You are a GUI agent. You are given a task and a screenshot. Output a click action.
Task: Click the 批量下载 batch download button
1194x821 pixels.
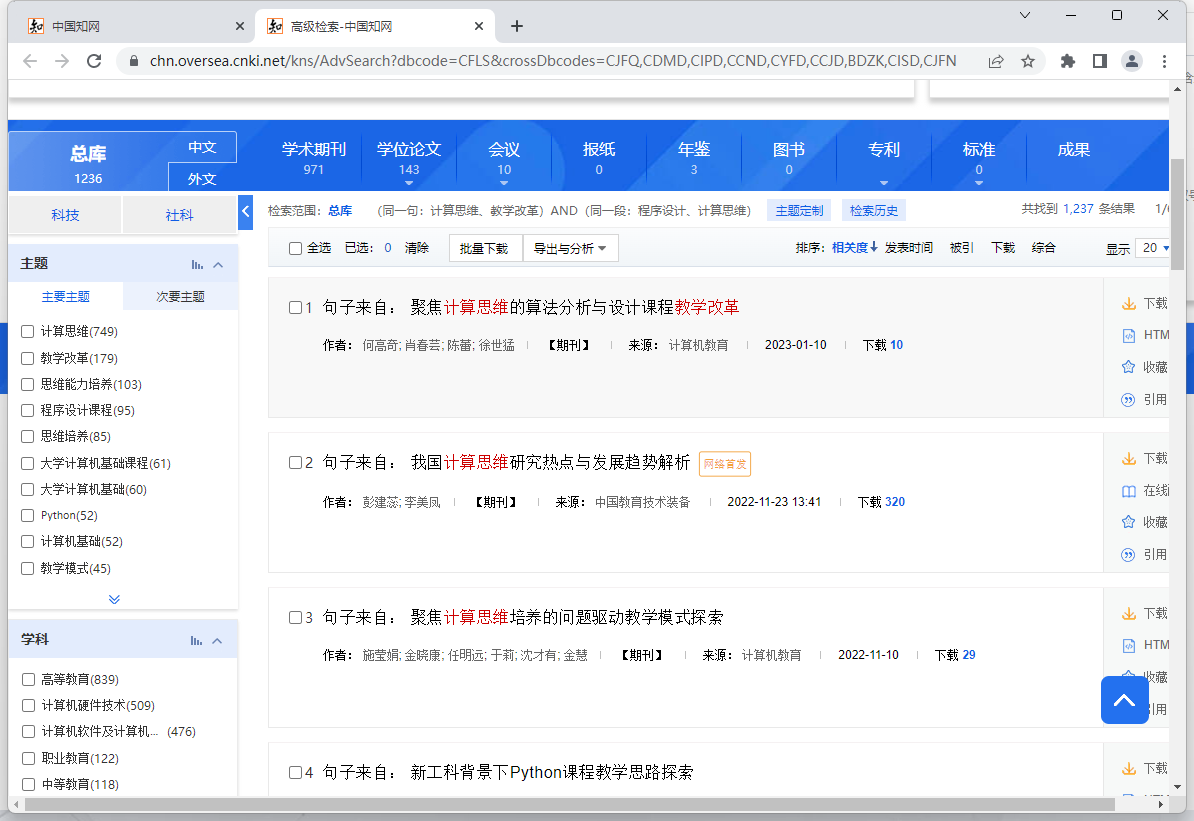point(485,247)
